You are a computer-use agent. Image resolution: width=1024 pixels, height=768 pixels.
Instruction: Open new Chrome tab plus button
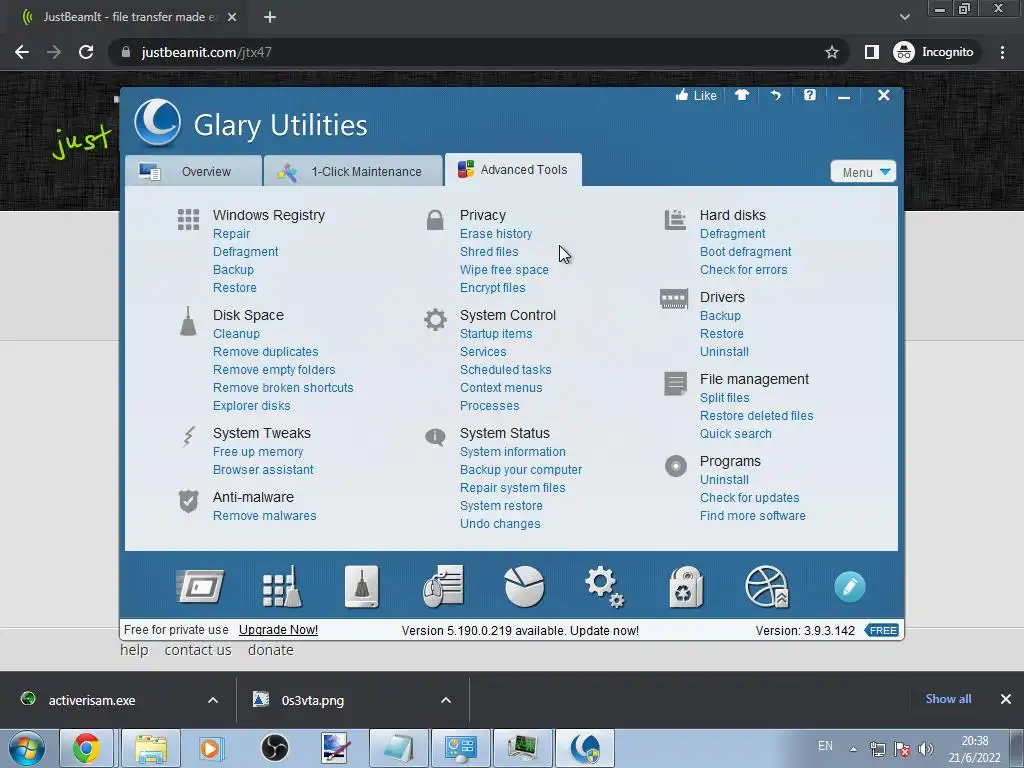[x=270, y=18]
